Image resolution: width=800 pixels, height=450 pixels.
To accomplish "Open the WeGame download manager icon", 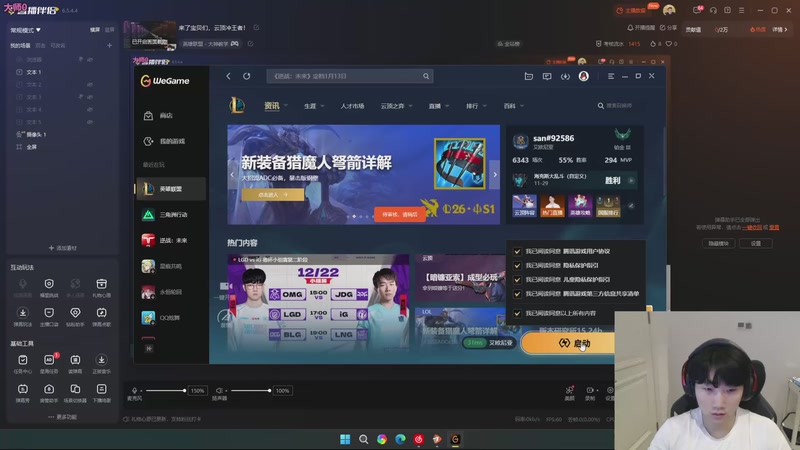I will (x=565, y=76).
